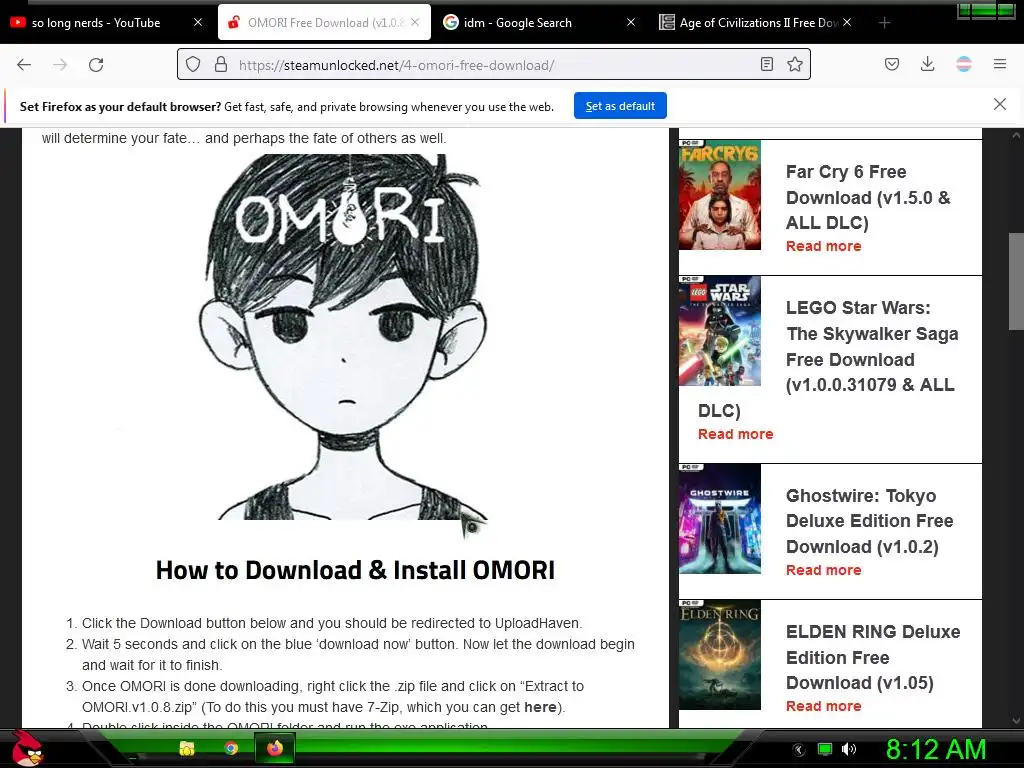
Task: Open the Save to Pocket icon
Action: [x=892, y=64]
